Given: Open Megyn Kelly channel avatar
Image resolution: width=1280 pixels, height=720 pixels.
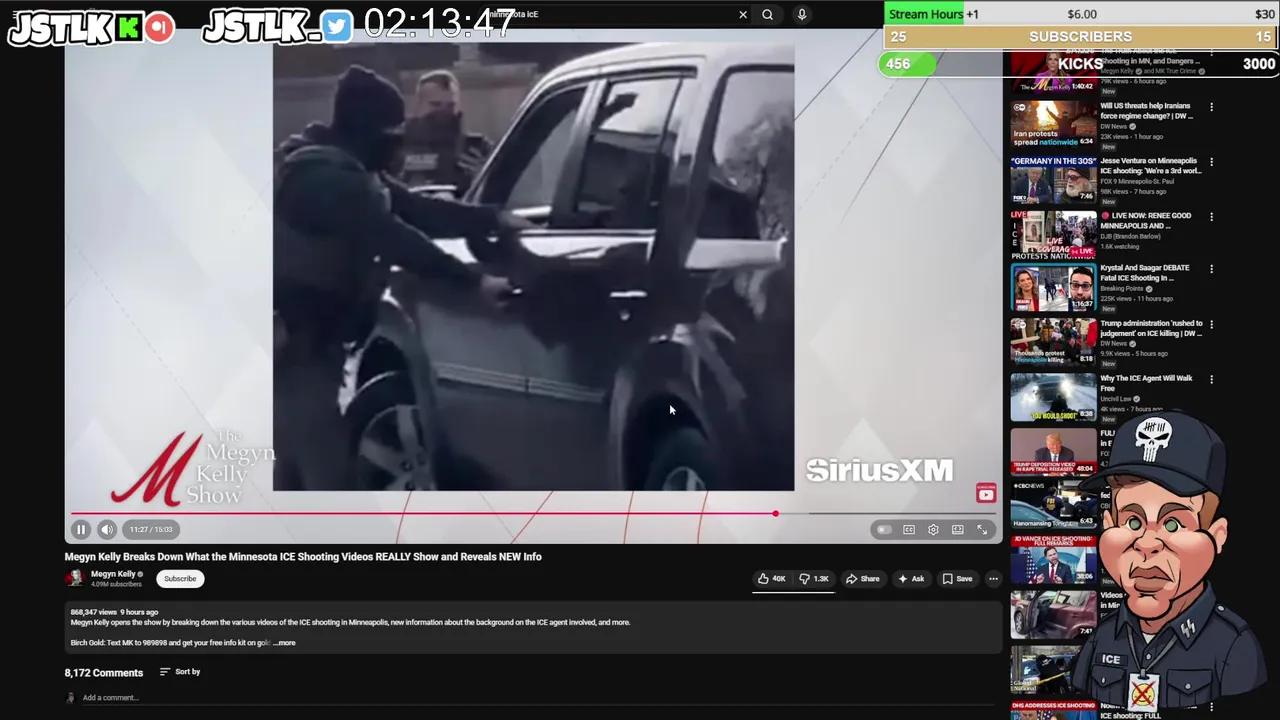Looking at the screenshot, I should [x=74, y=578].
